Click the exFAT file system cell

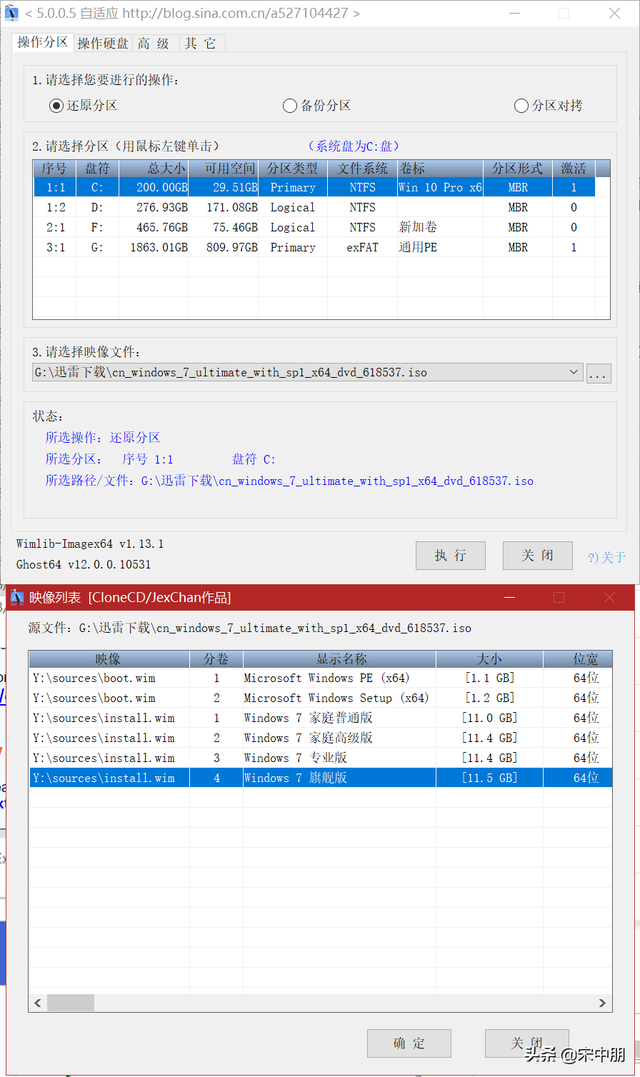click(x=363, y=247)
